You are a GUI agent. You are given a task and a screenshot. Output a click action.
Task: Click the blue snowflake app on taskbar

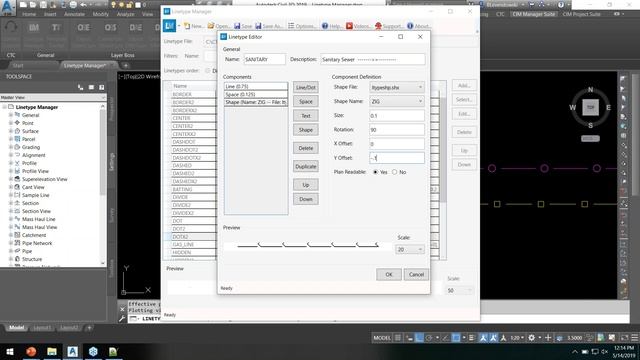click(x=93, y=351)
